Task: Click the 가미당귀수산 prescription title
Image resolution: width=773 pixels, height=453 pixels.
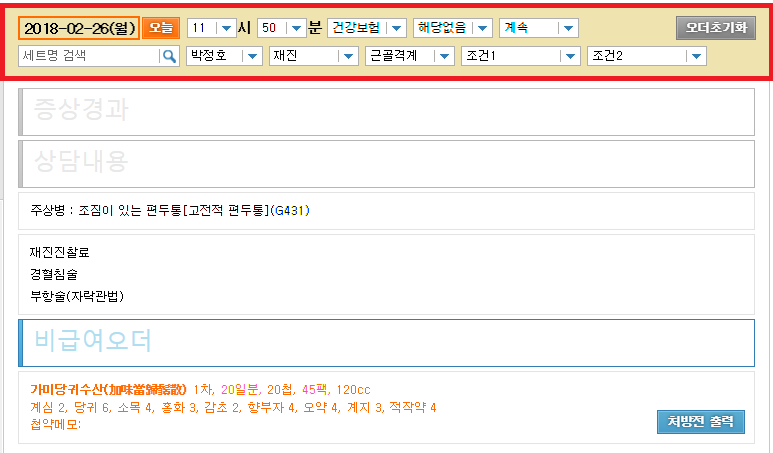Action: [x=108, y=390]
